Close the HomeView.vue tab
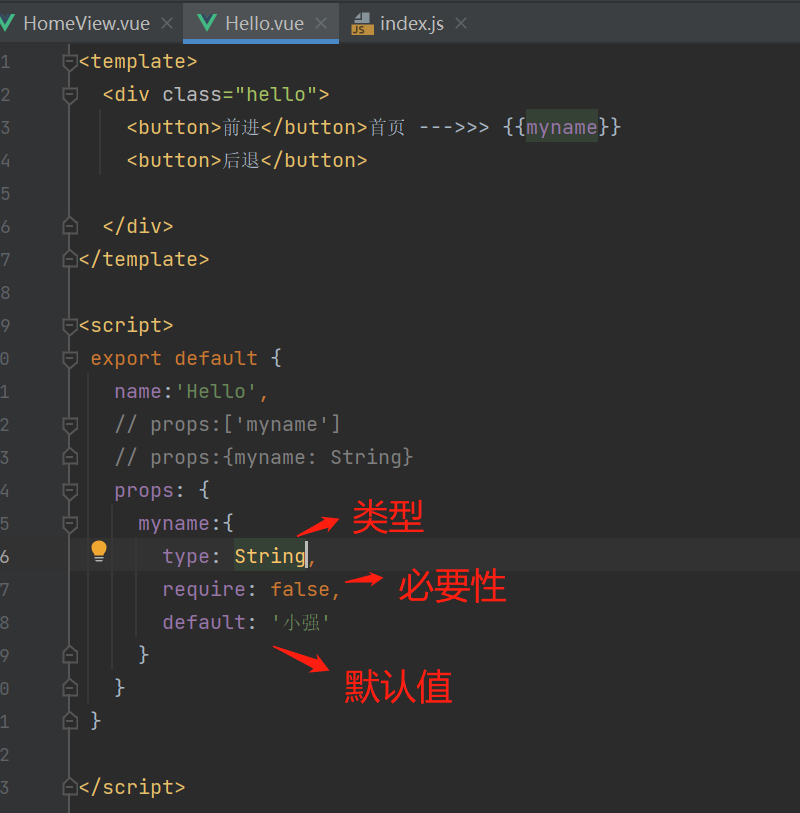Screen dimensions: 800x813 tap(166, 23)
